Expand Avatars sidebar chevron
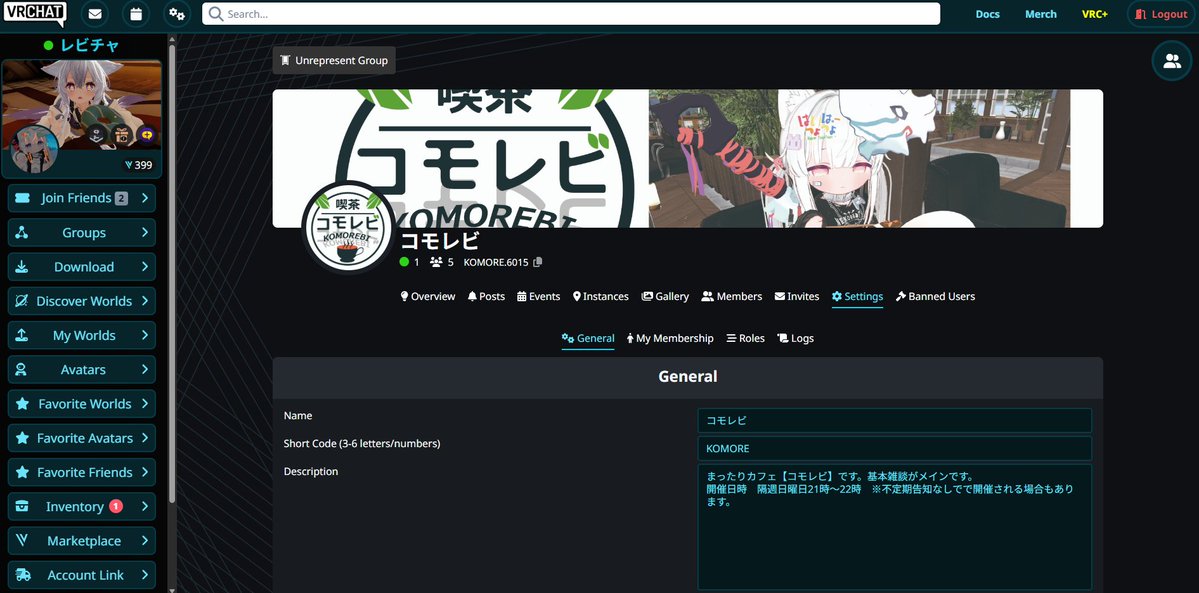Image resolution: width=1199 pixels, height=593 pixels. pyautogui.click(x=145, y=370)
